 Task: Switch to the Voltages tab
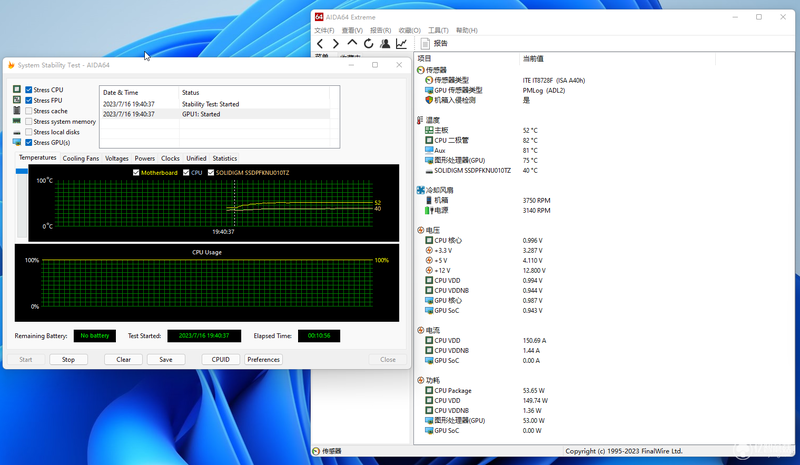click(x=117, y=158)
